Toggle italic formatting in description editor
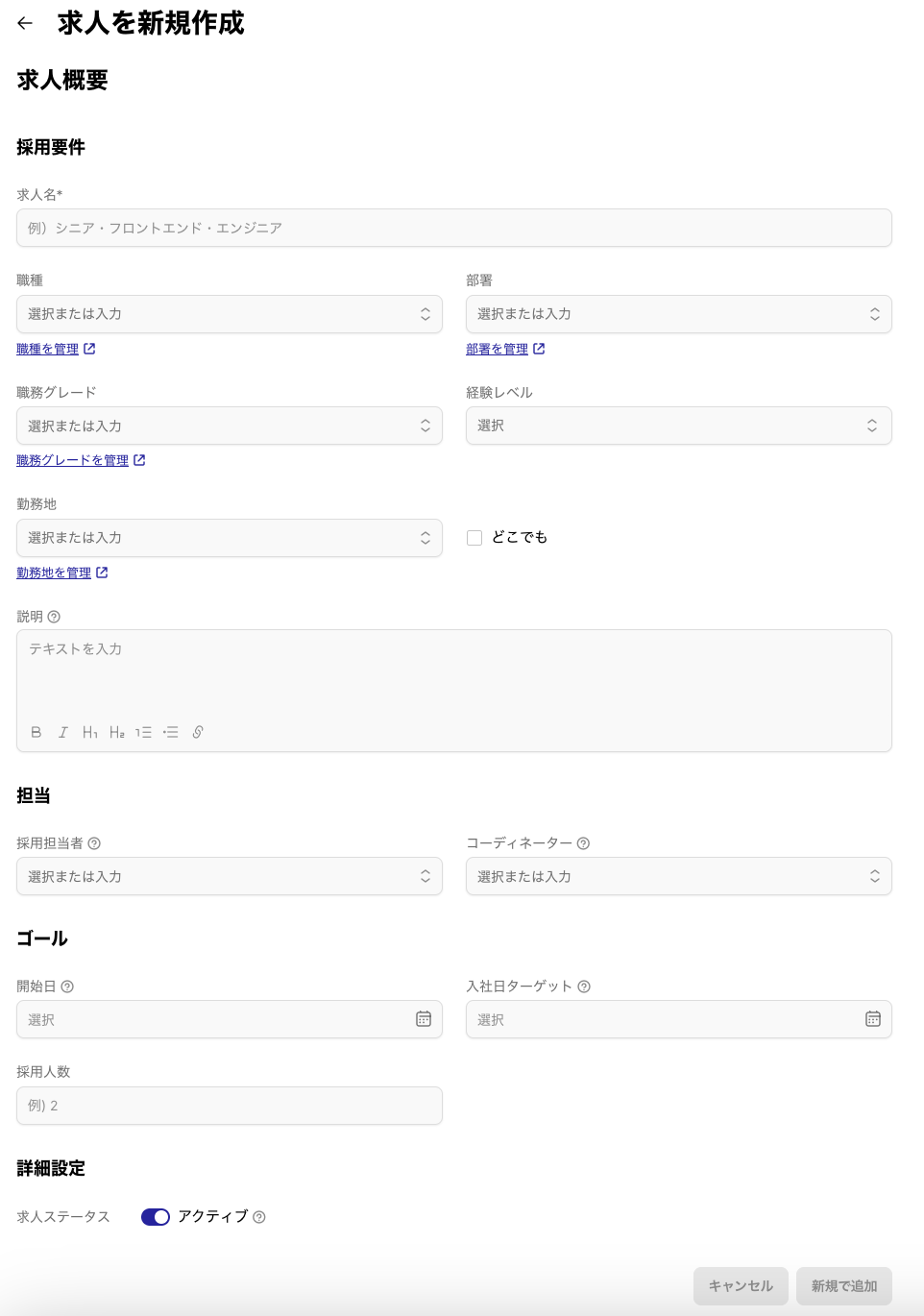924x1316 pixels. [x=63, y=732]
